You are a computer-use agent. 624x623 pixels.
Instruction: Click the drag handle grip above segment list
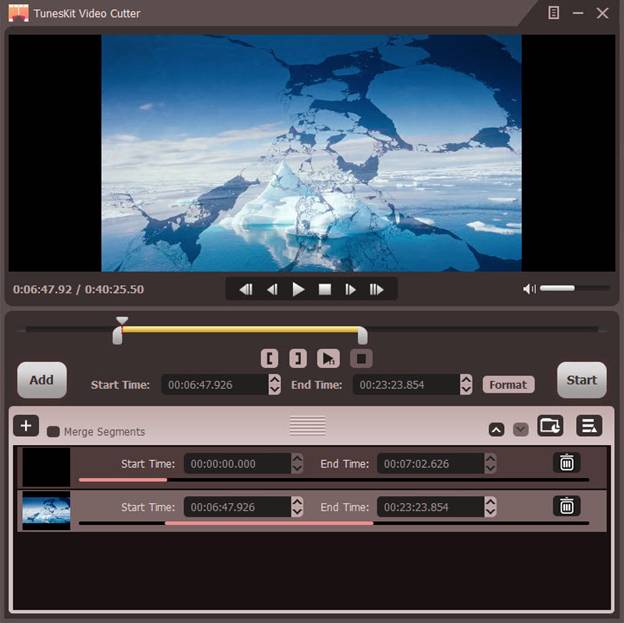click(x=308, y=426)
